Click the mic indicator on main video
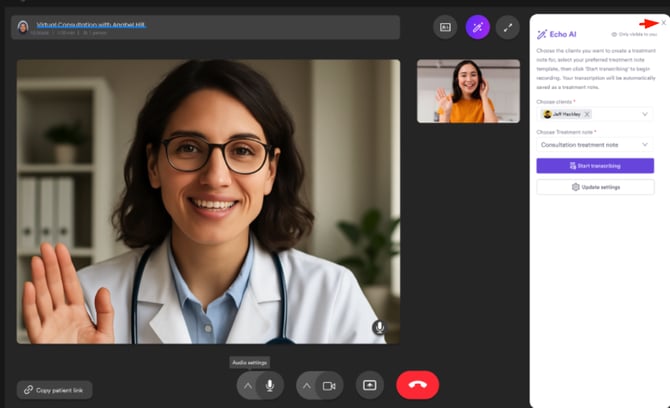Screen dimensions: 670x408 click(379, 327)
